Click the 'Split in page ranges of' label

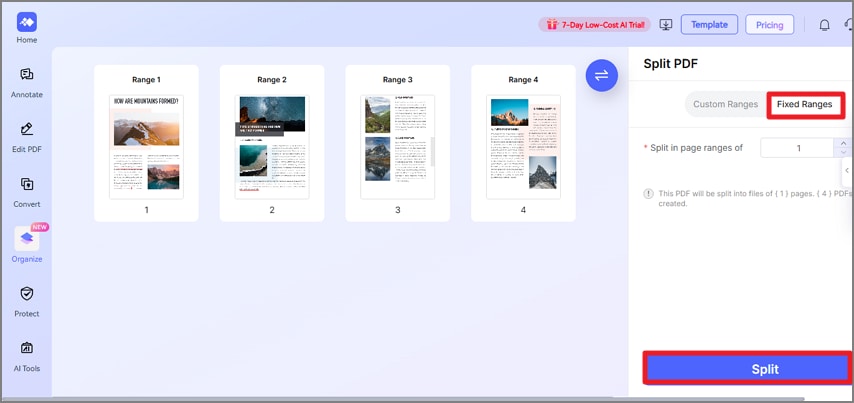click(697, 148)
